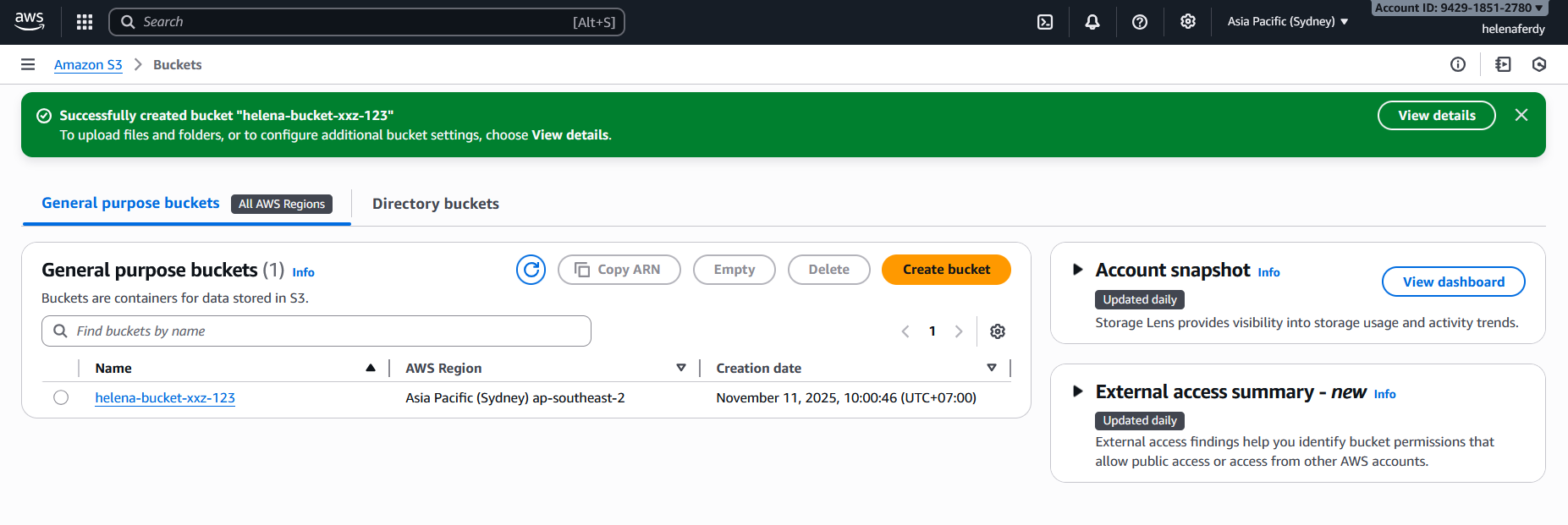
Task: Expand the External access summary section
Action: tap(1077, 391)
